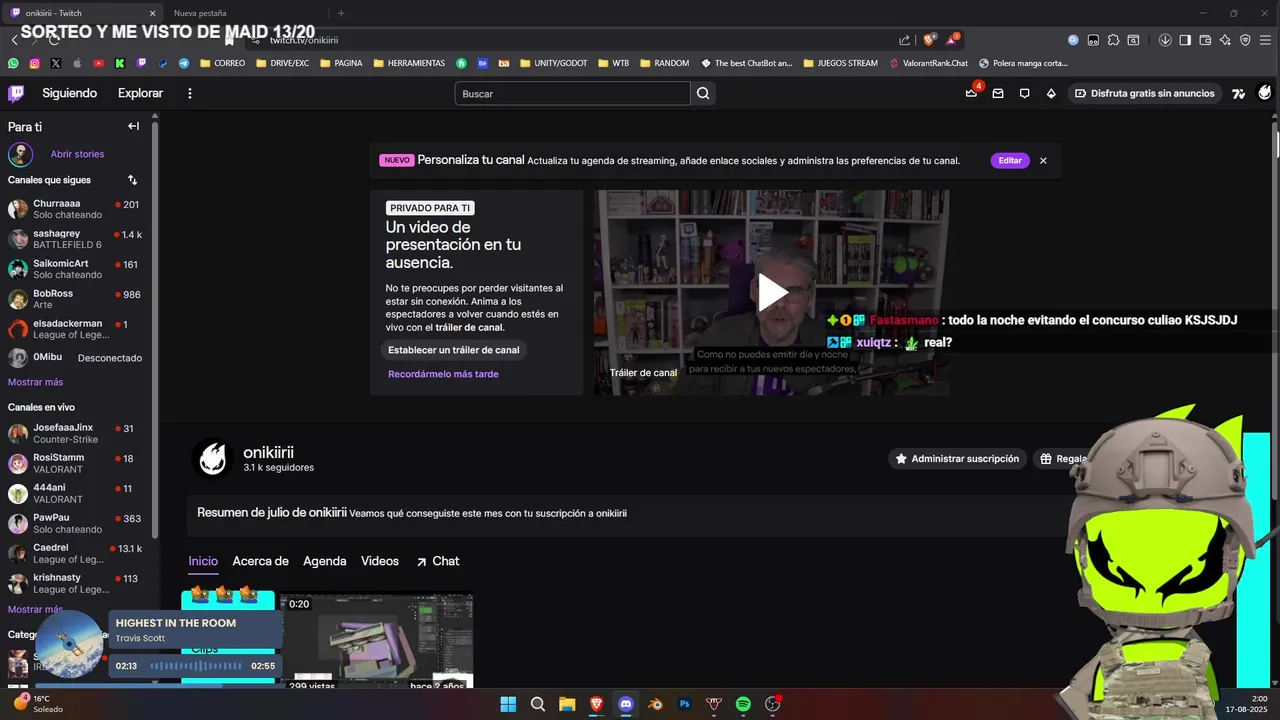Open the YouTube bookmark icon
The height and width of the screenshot is (720, 1280).
(x=98, y=63)
